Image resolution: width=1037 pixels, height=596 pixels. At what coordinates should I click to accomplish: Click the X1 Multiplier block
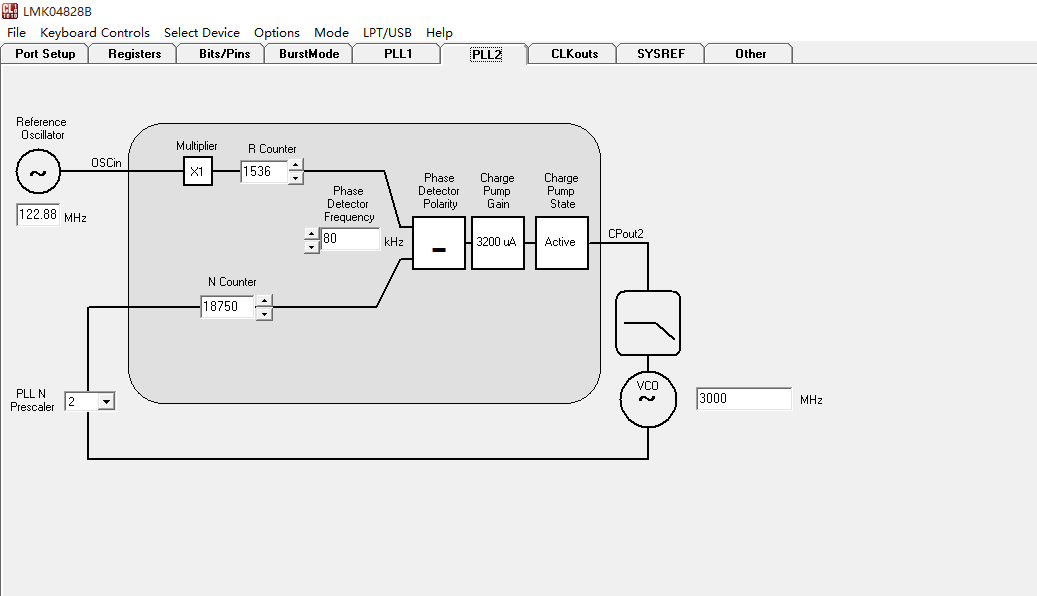coord(198,172)
